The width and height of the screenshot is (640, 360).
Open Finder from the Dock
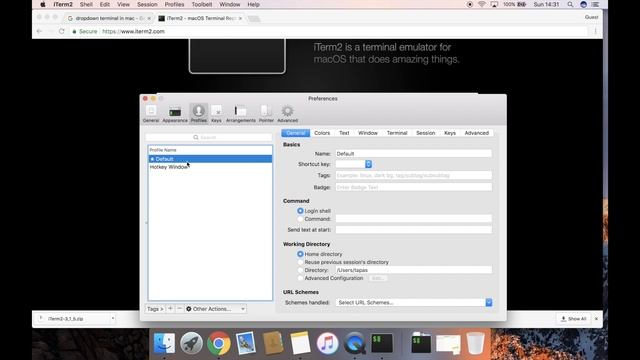pos(164,343)
